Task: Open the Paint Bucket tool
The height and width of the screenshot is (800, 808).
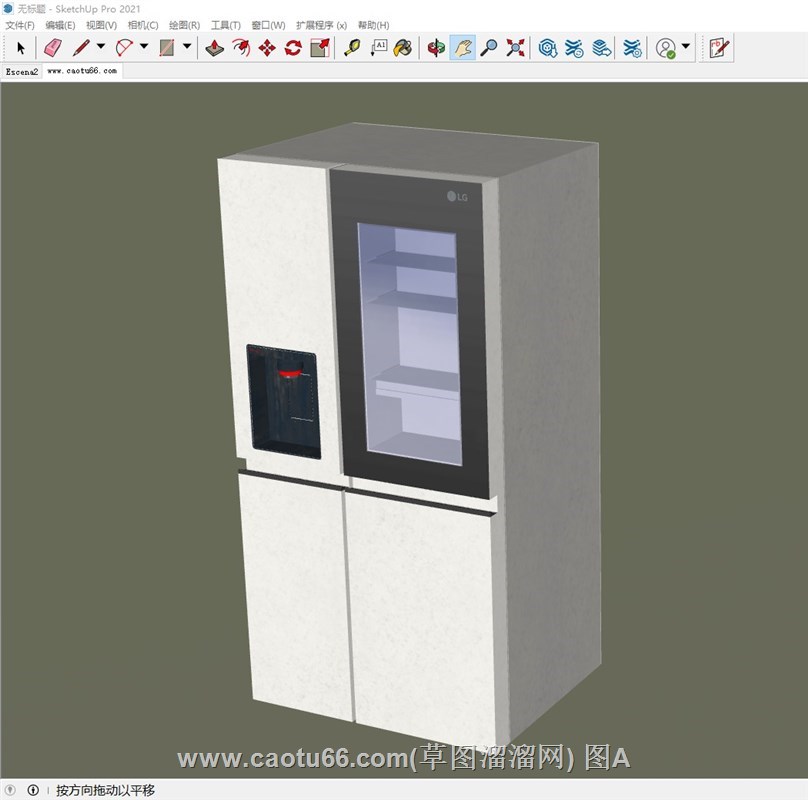Action: click(x=402, y=47)
